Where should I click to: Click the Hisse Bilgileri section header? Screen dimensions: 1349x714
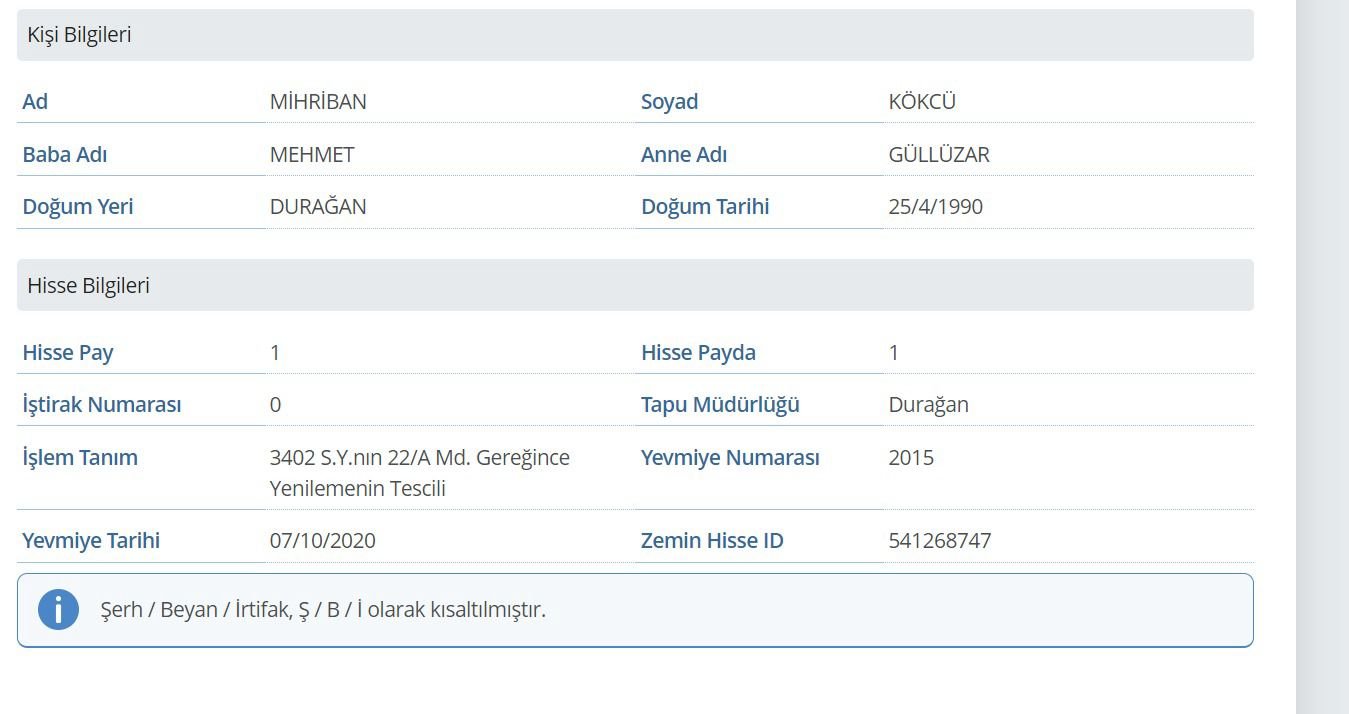pos(89,285)
